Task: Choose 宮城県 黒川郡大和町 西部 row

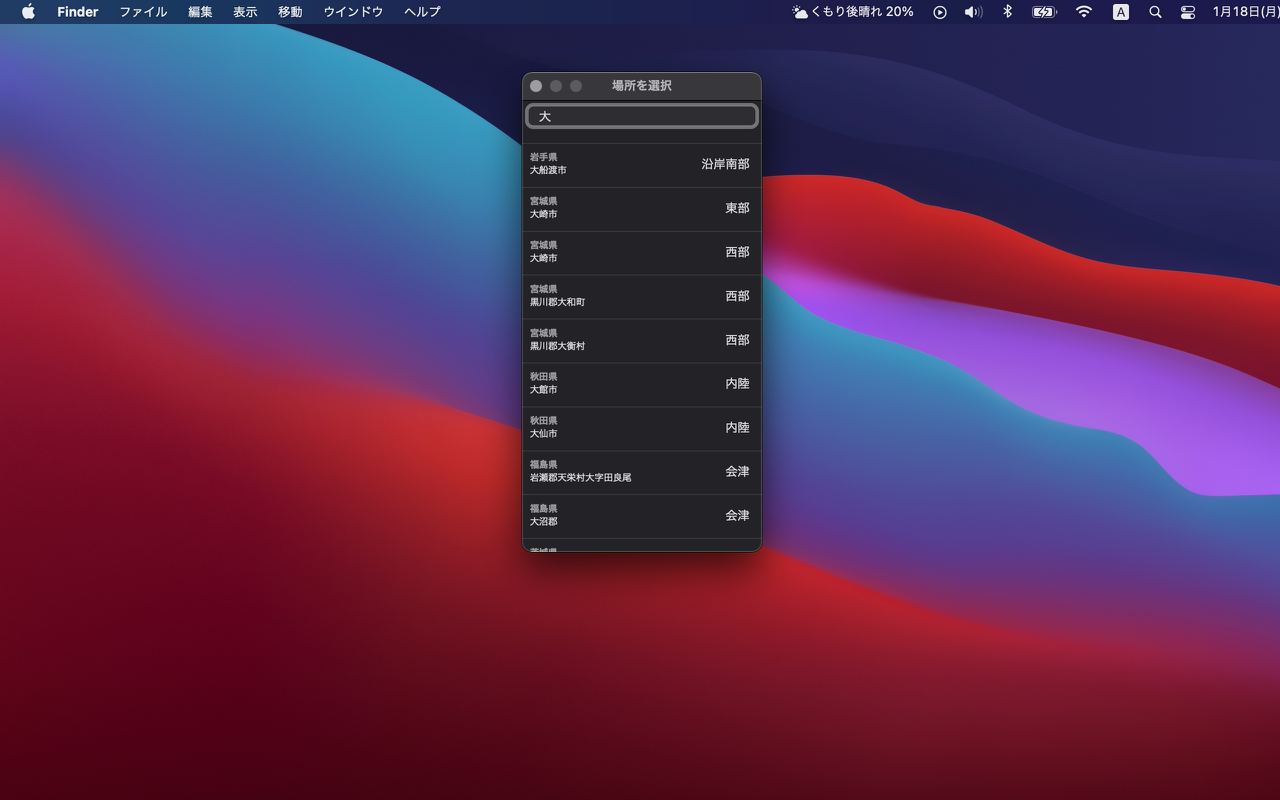Action: coord(642,296)
